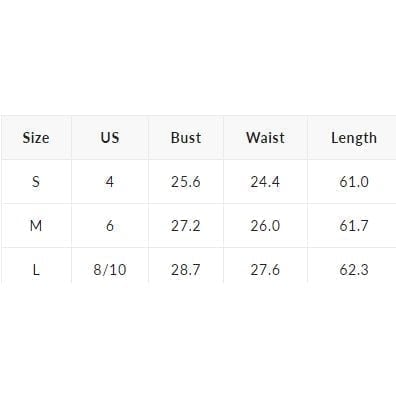This screenshot has height=396, width=396.
Task: Click waist value 27.6
Action: pyautogui.click(x=265, y=269)
